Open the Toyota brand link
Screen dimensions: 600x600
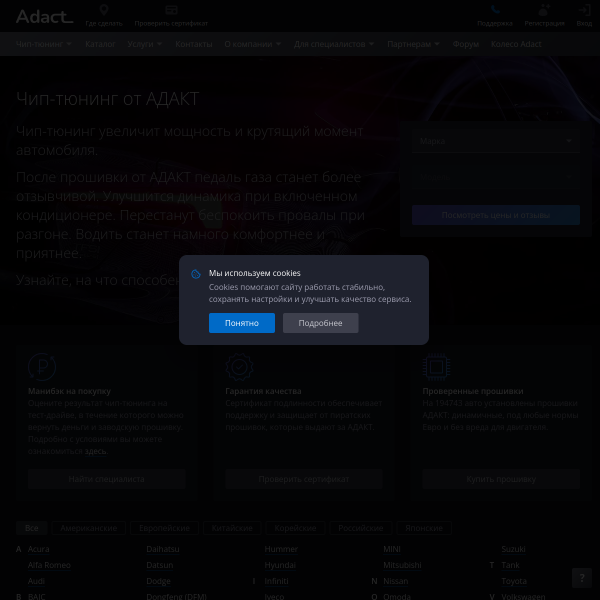click(514, 581)
